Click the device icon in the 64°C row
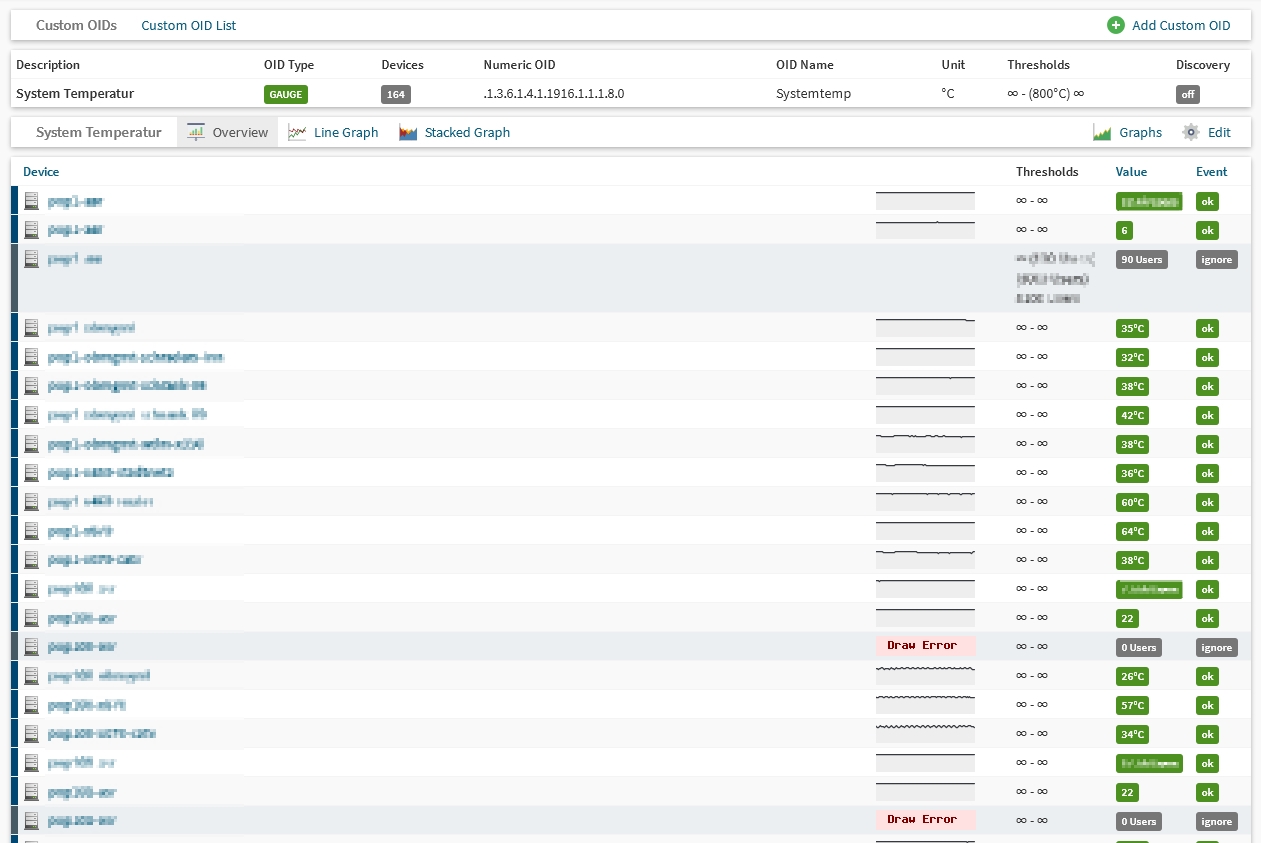Viewport: 1261px width, 843px height. (x=32, y=531)
